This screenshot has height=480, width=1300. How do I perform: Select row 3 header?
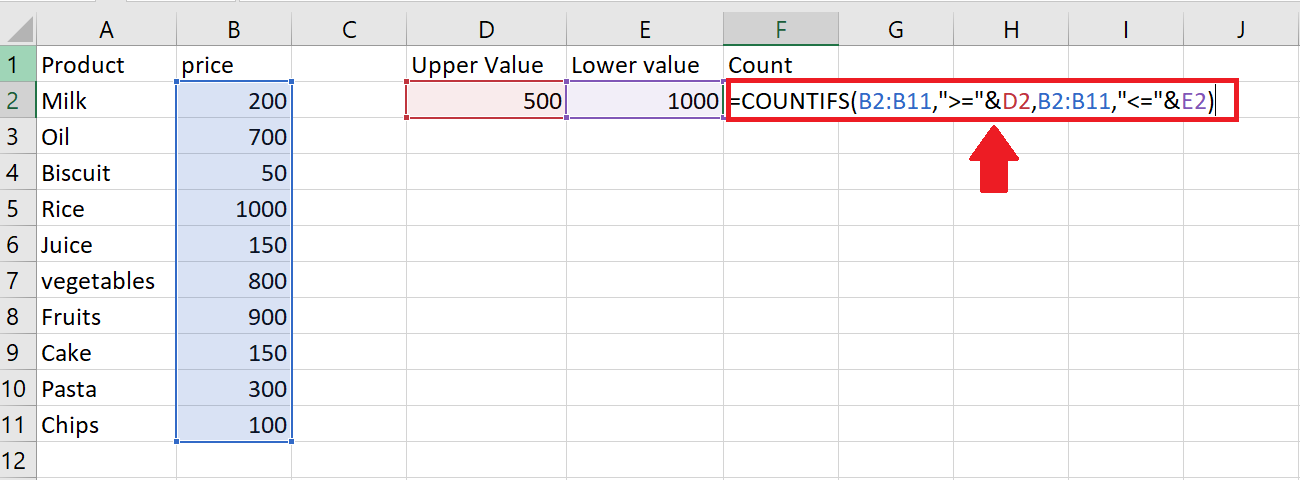pos(18,137)
